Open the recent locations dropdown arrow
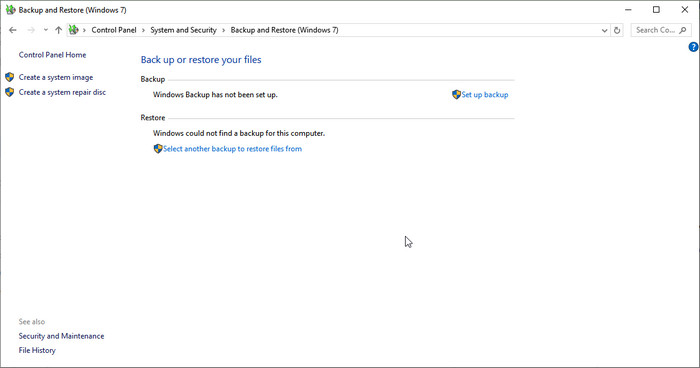This screenshot has height=368, width=700. pos(46,30)
